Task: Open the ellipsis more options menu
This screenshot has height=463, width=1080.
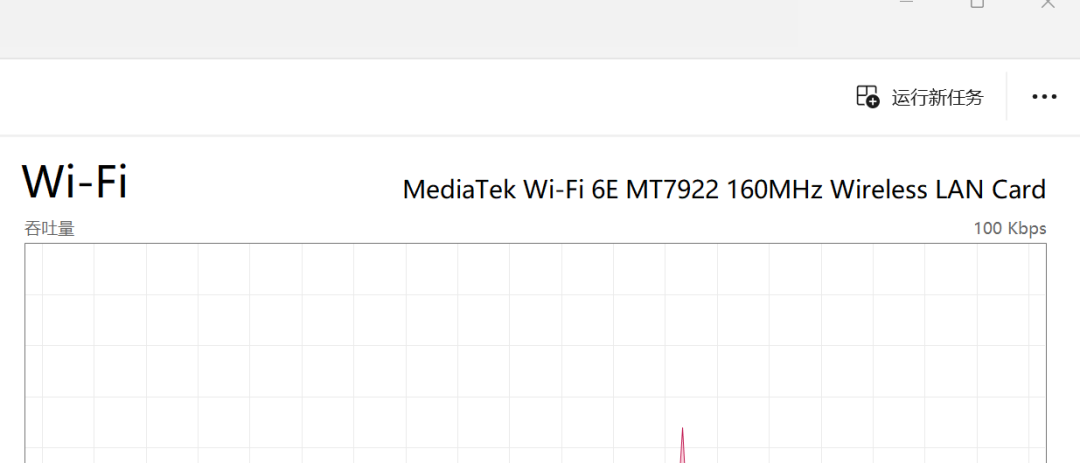Action: click(1044, 96)
